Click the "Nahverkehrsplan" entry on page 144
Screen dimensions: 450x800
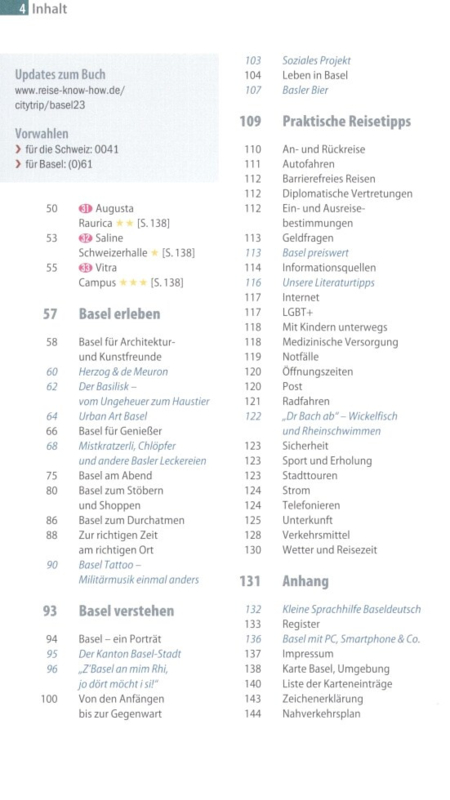click(321, 713)
